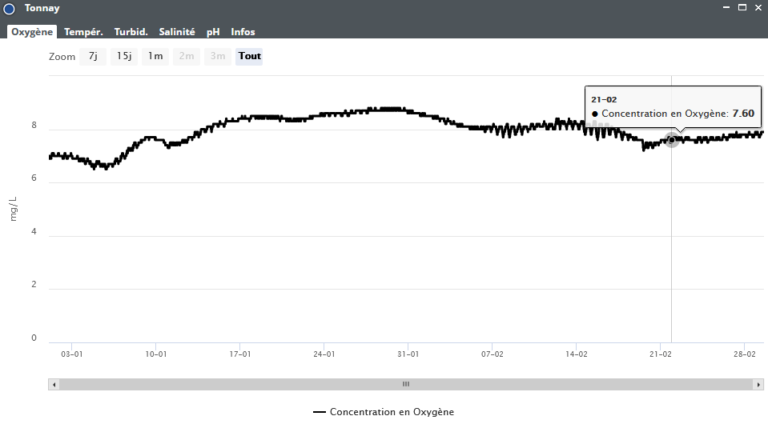Switch to the Oxygène tab
The height and width of the screenshot is (424, 768).
32,32
